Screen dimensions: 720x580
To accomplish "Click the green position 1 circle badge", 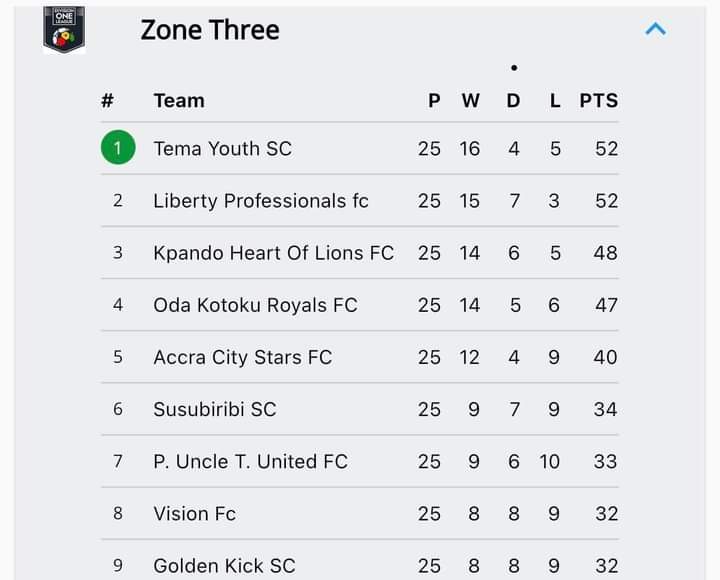I will point(118,147).
